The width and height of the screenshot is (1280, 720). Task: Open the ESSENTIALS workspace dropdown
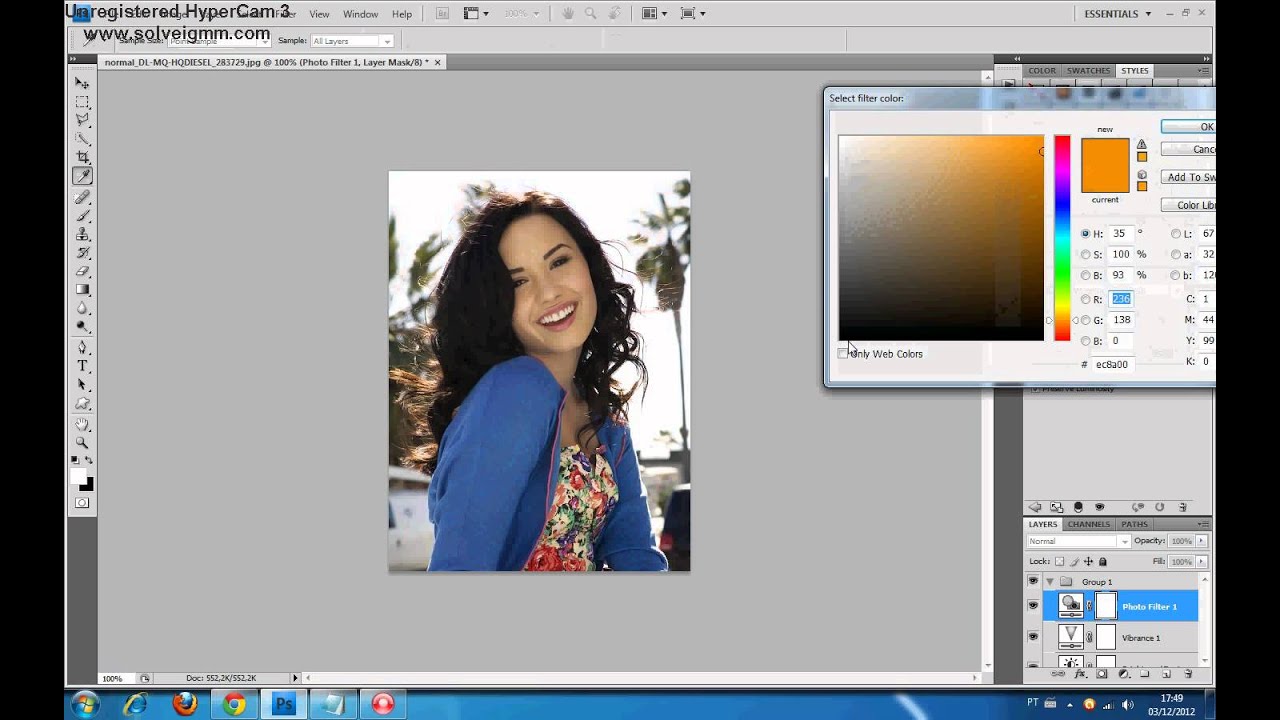pos(1117,14)
